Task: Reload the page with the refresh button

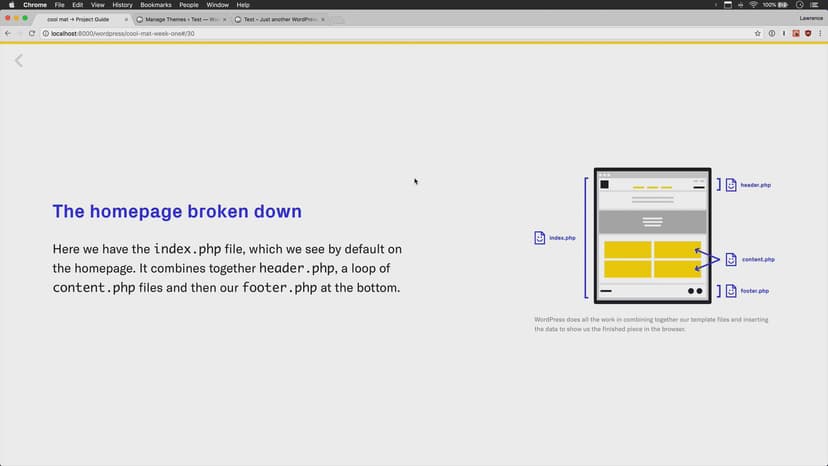Action: pos(32,33)
